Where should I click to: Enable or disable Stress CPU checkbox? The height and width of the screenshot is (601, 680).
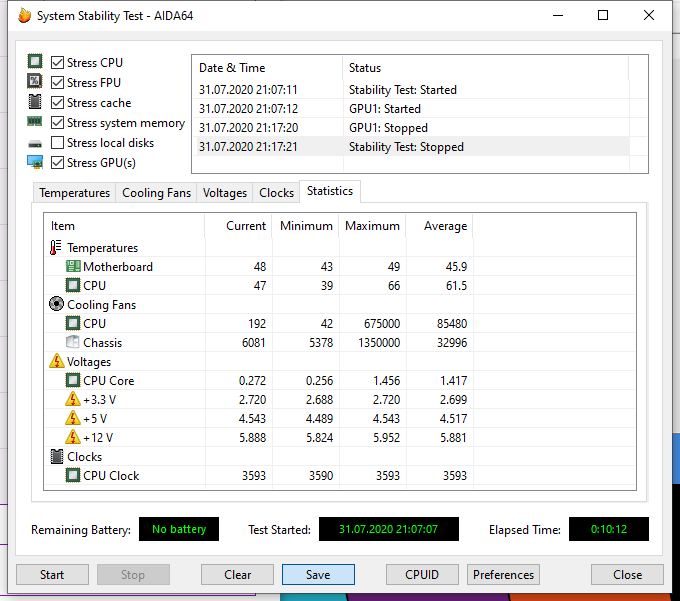tap(57, 62)
